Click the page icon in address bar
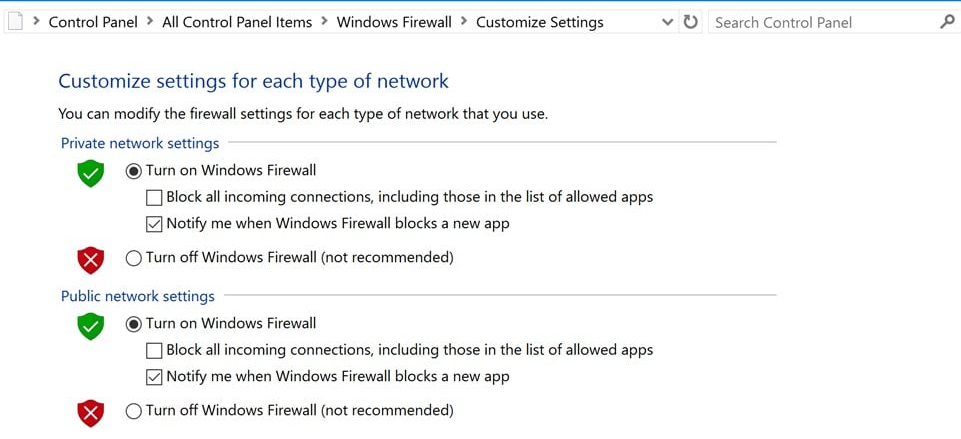The height and width of the screenshot is (439, 961). click(x=13, y=22)
